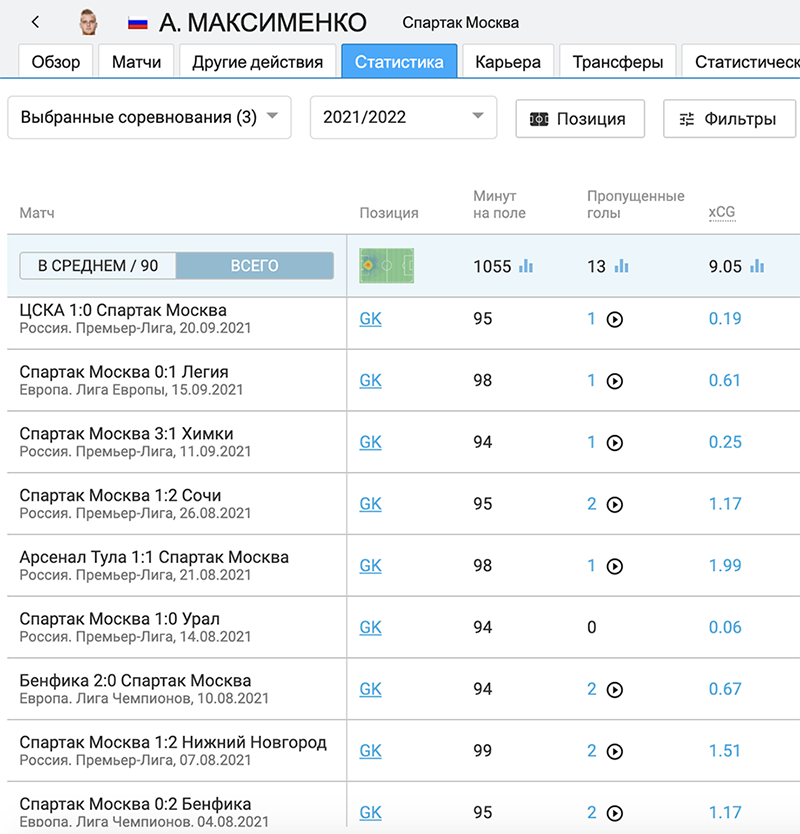Play conceded goal video for Химки match

[x=615, y=443]
